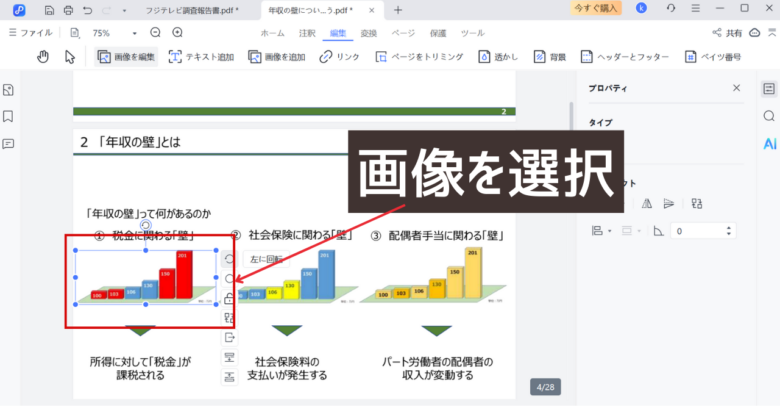Click the zoom in magnifier icon

tap(178, 33)
